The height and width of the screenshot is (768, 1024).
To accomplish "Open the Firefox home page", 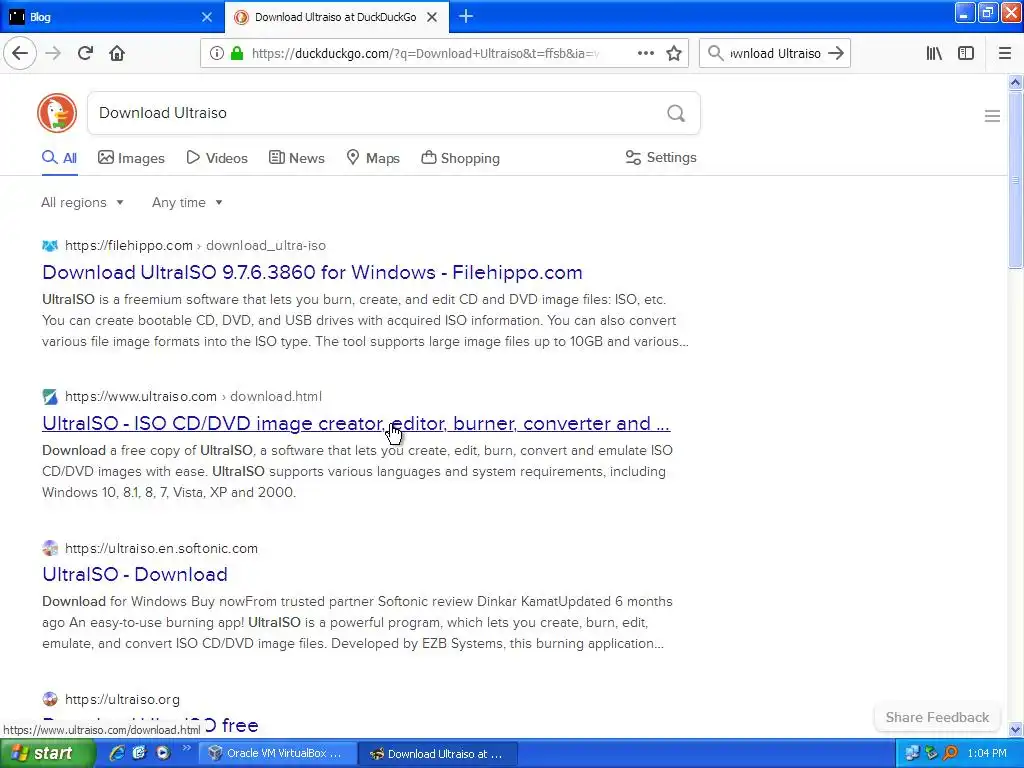I will tap(117, 53).
